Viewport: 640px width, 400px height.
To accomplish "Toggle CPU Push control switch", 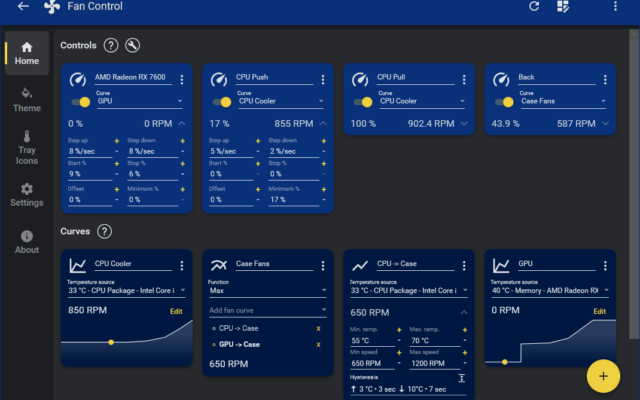I will (x=222, y=102).
